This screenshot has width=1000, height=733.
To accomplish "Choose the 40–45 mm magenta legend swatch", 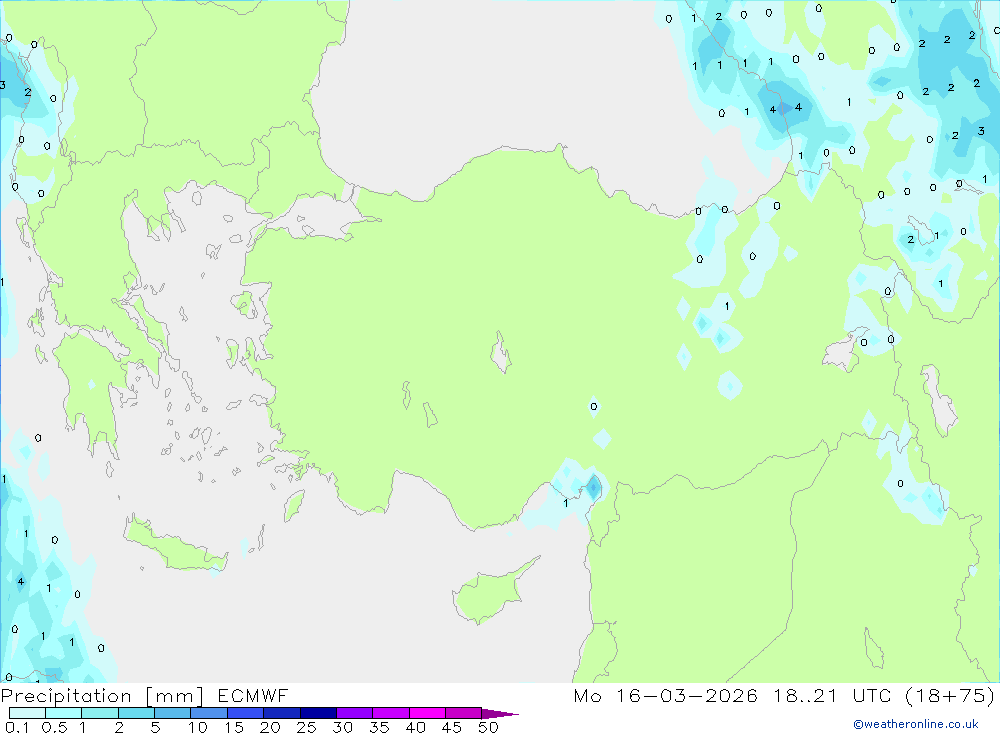I will click(x=427, y=713).
